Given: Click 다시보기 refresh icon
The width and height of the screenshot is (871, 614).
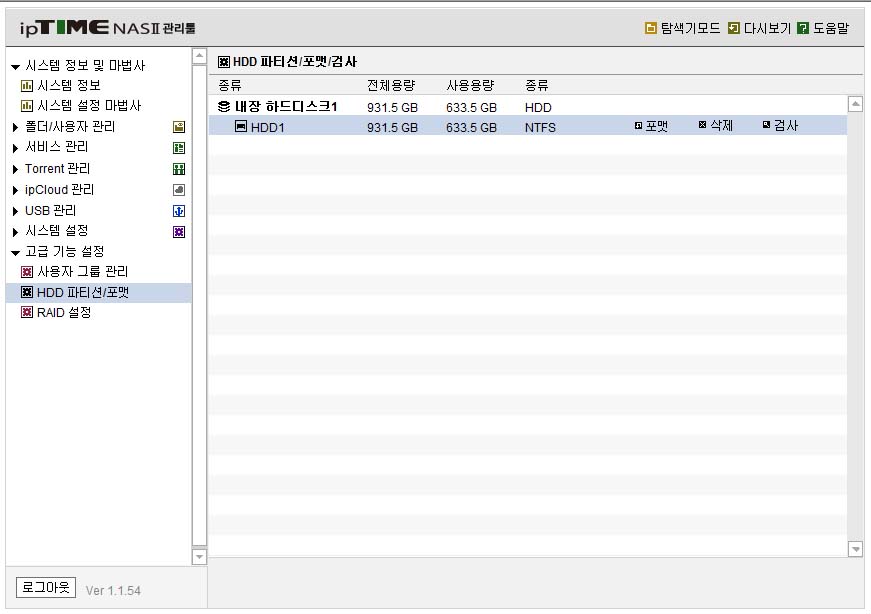Looking at the screenshot, I should (733, 28).
